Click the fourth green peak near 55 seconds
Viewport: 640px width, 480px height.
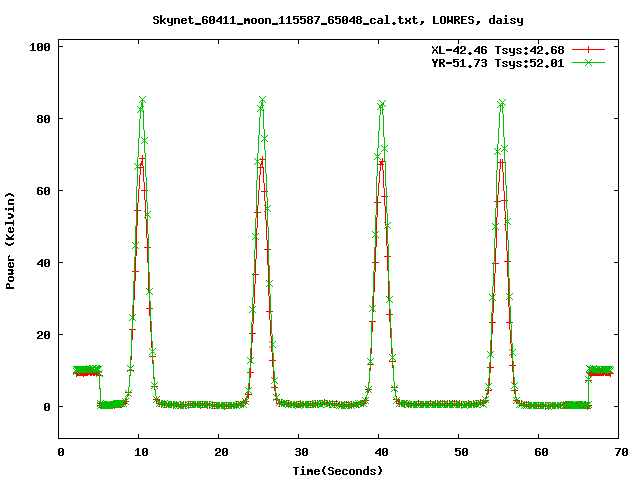[x=502, y=103]
